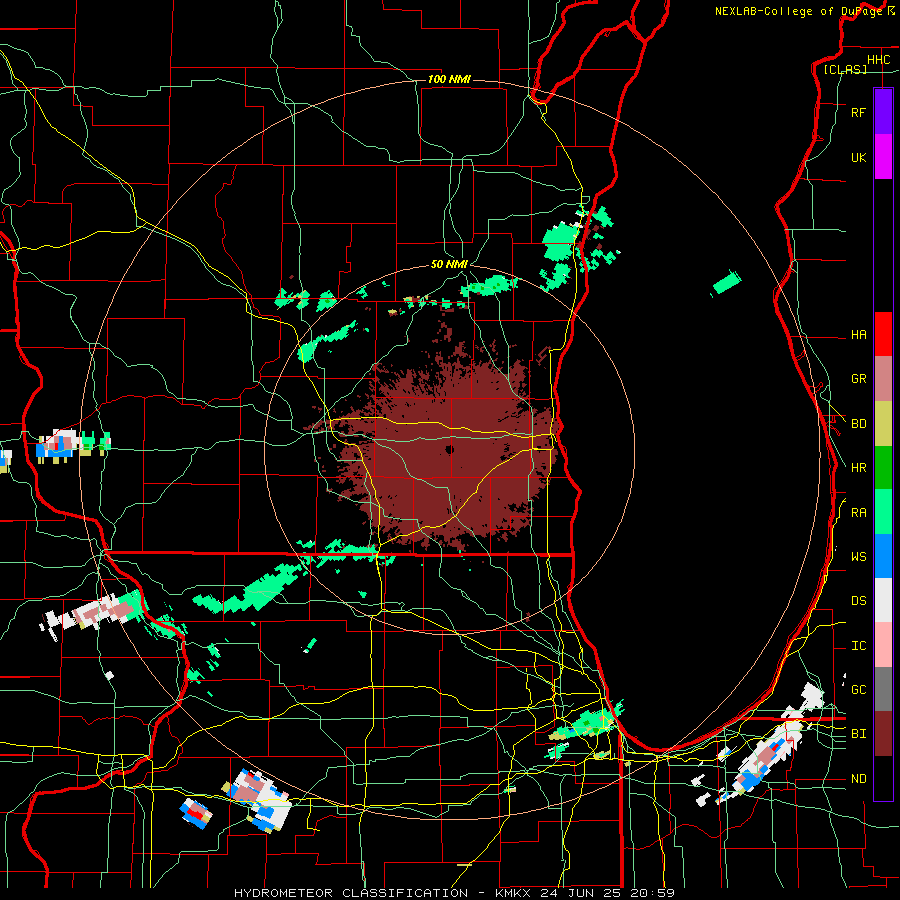Click the '24 JUN 25 20:59' timestamp
900x900 pixels.
click(x=607, y=893)
